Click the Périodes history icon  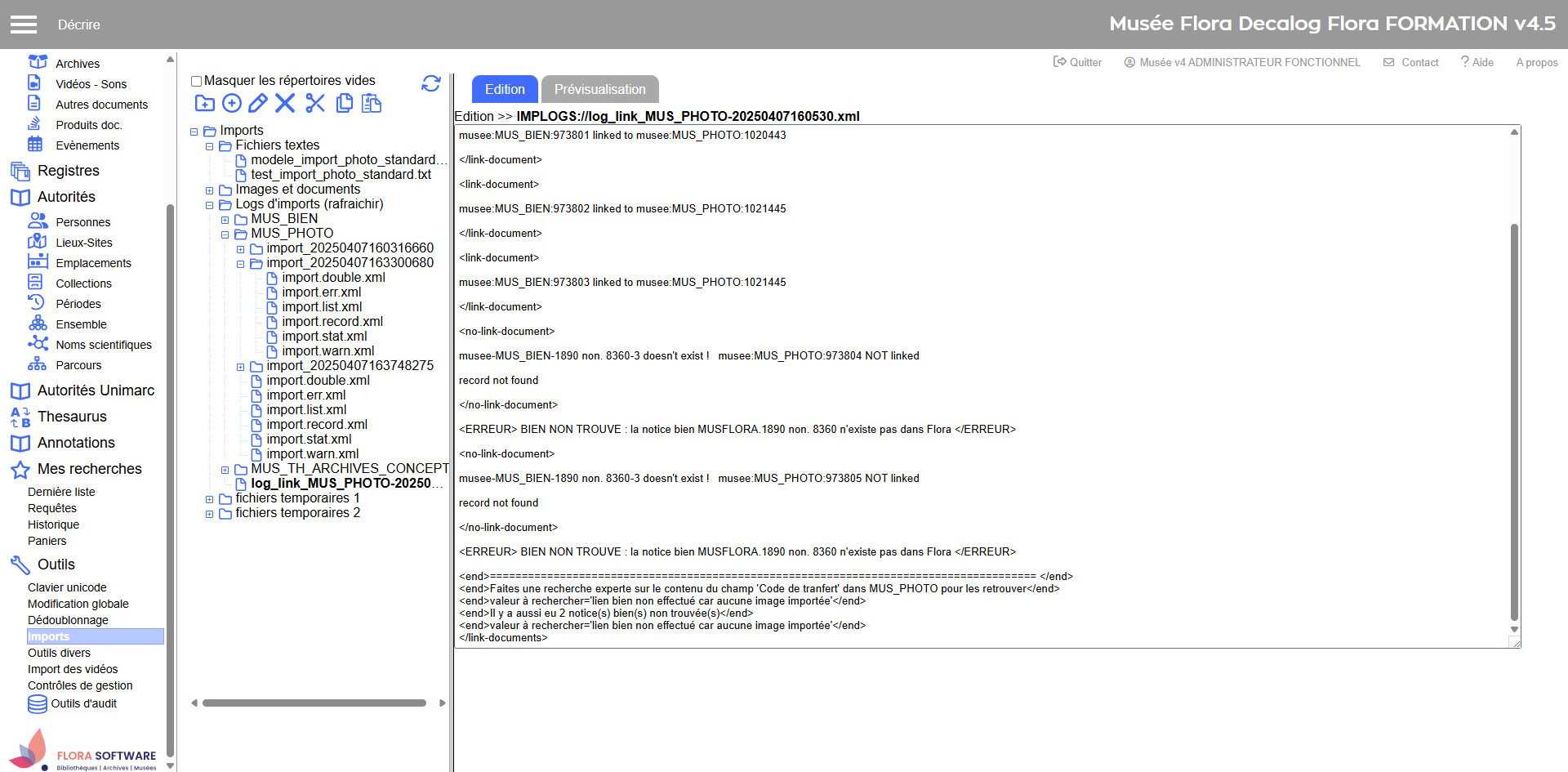pyautogui.click(x=36, y=302)
